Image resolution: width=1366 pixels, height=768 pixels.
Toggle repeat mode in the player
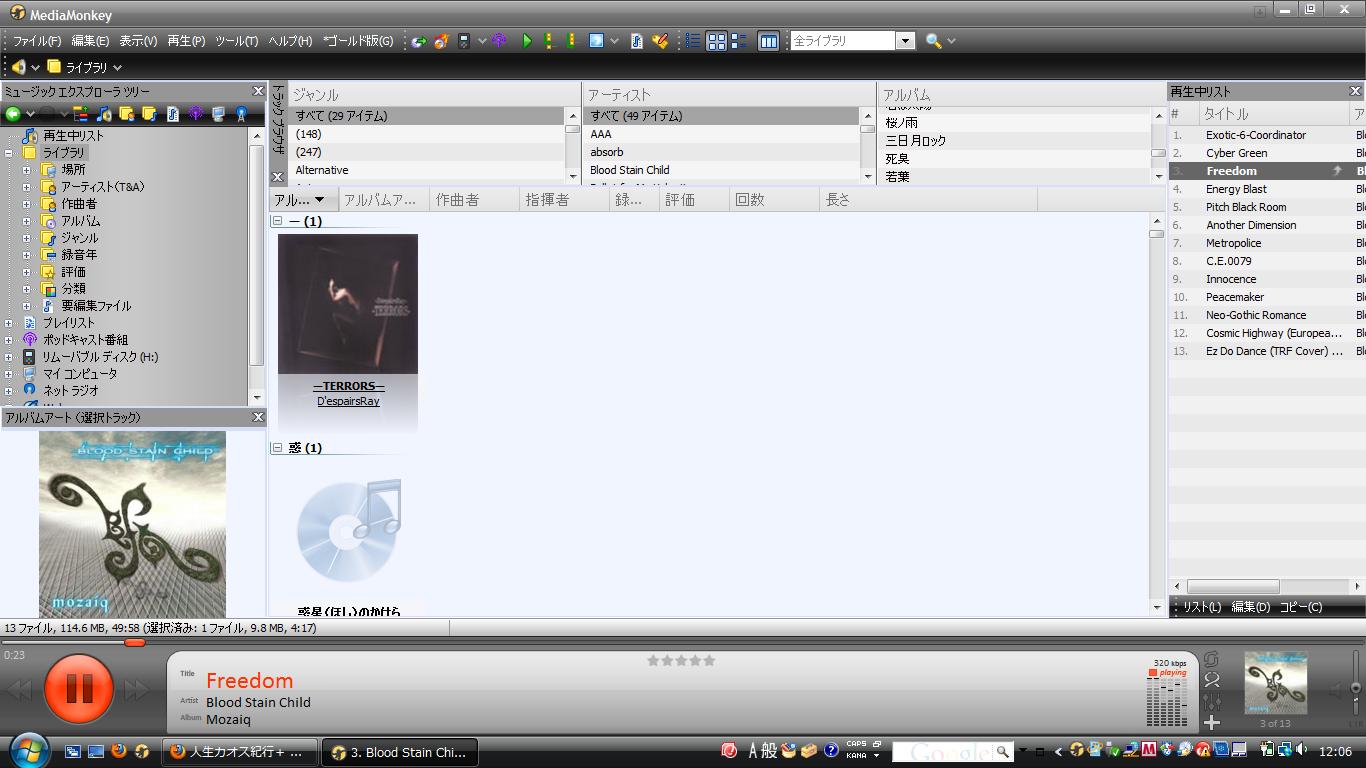pos(1211,659)
